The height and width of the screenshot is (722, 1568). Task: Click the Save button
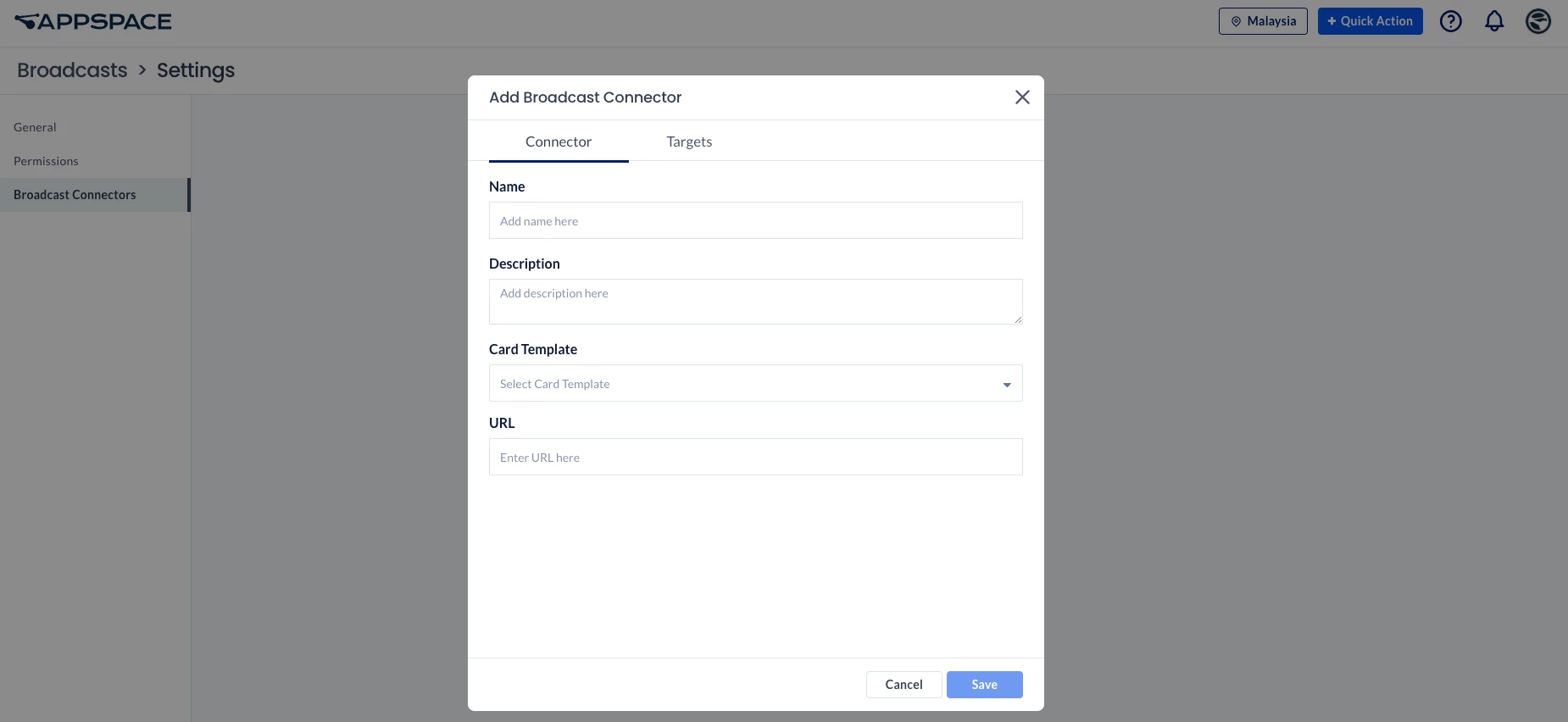(x=985, y=685)
